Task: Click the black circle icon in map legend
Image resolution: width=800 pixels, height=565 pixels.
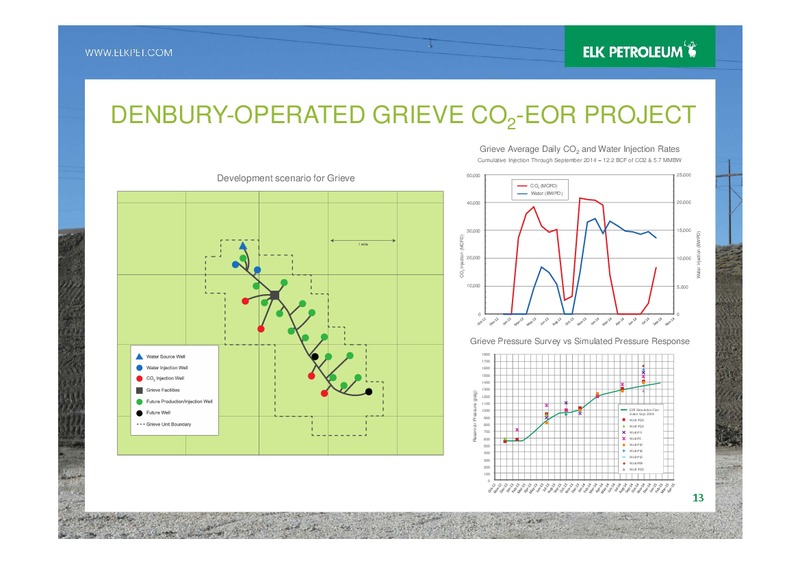Action: (x=139, y=413)
